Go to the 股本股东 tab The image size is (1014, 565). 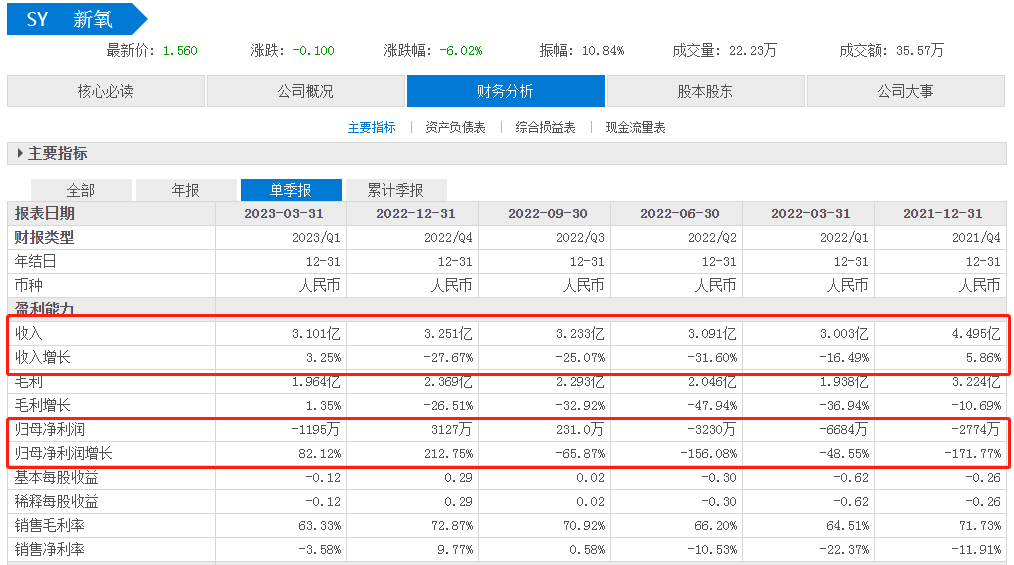[705, 91]
